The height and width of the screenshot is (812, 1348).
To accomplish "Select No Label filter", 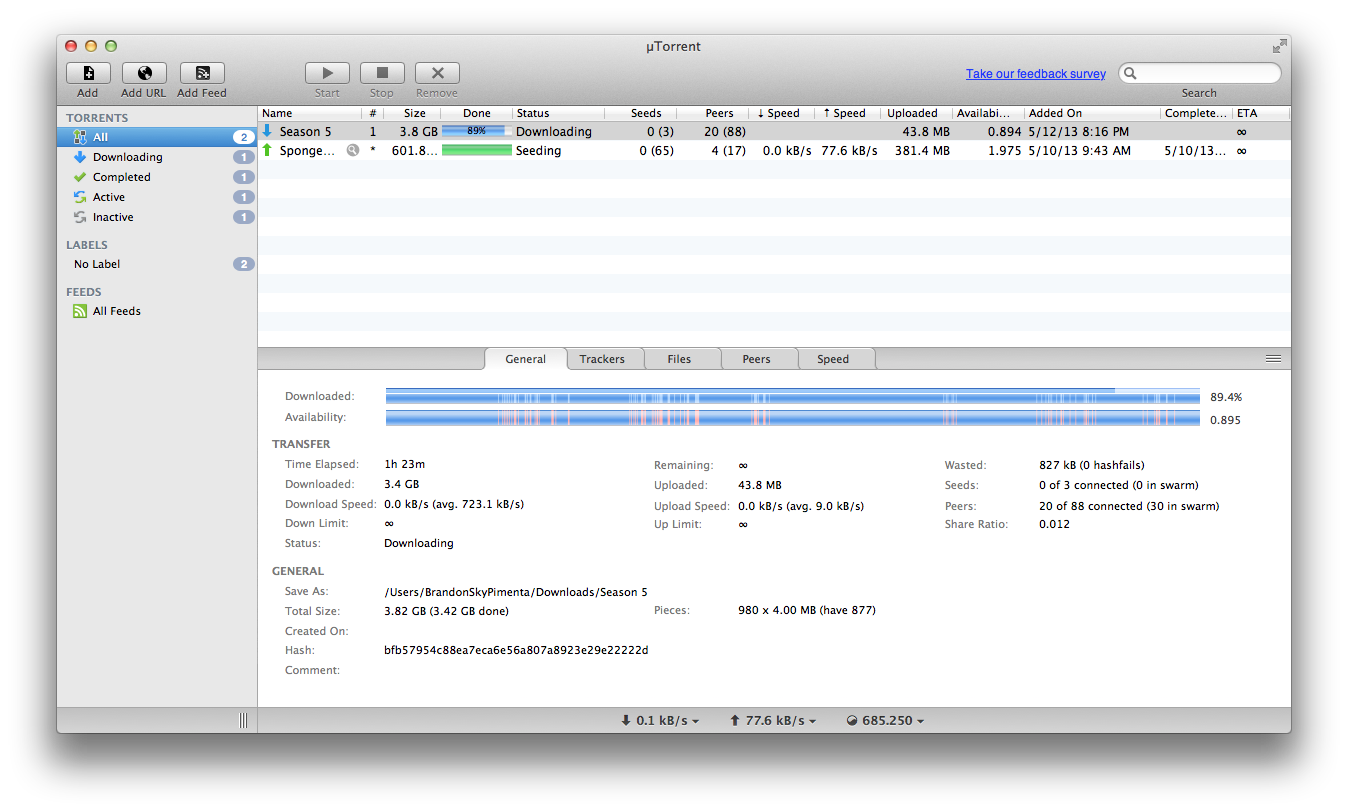I will point(157,264).
